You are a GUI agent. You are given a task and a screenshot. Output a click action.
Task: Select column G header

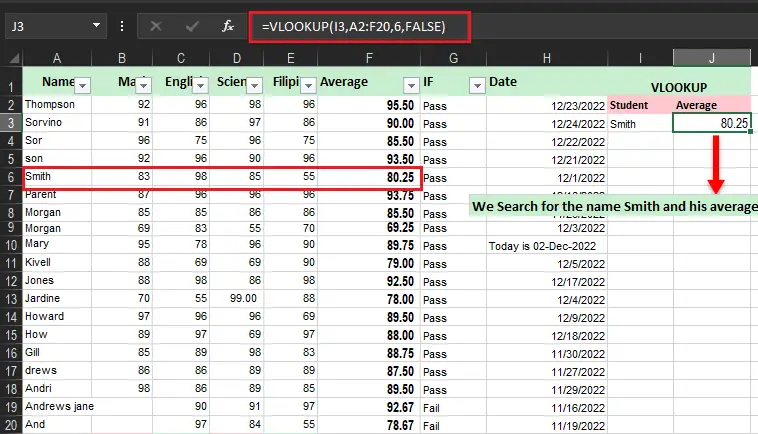coord(453,58)
